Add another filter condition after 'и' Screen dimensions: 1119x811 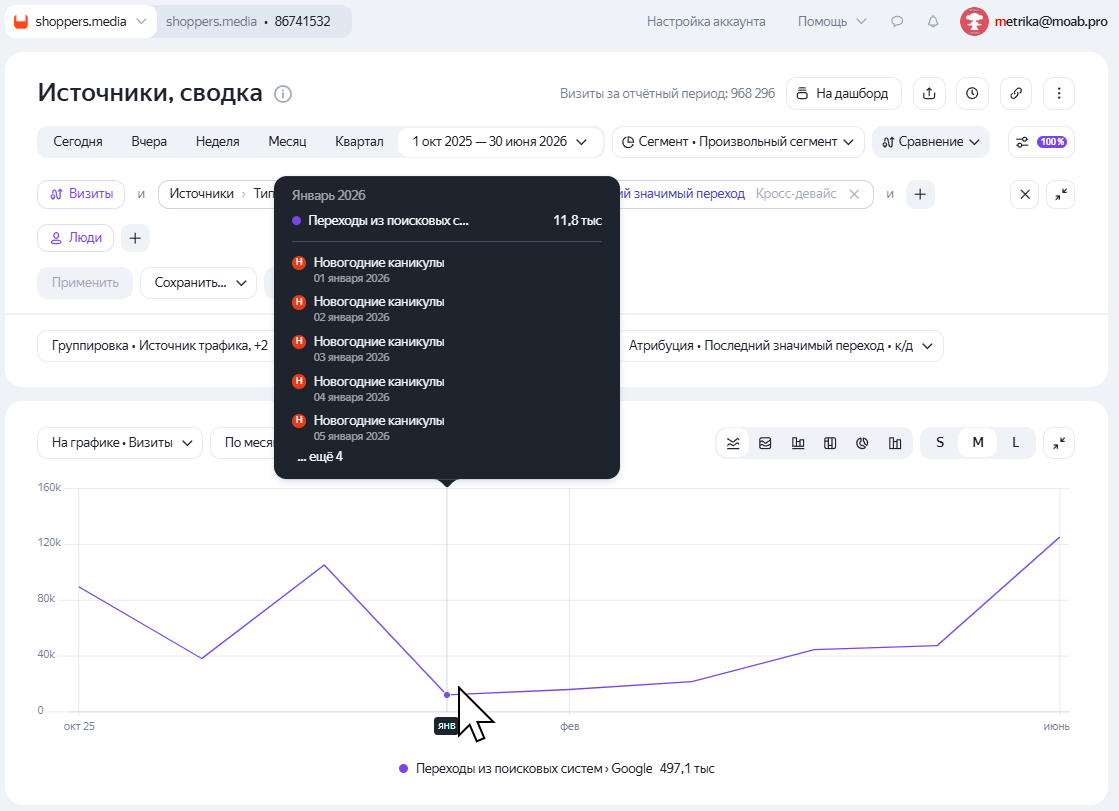(x=920, y=194)
